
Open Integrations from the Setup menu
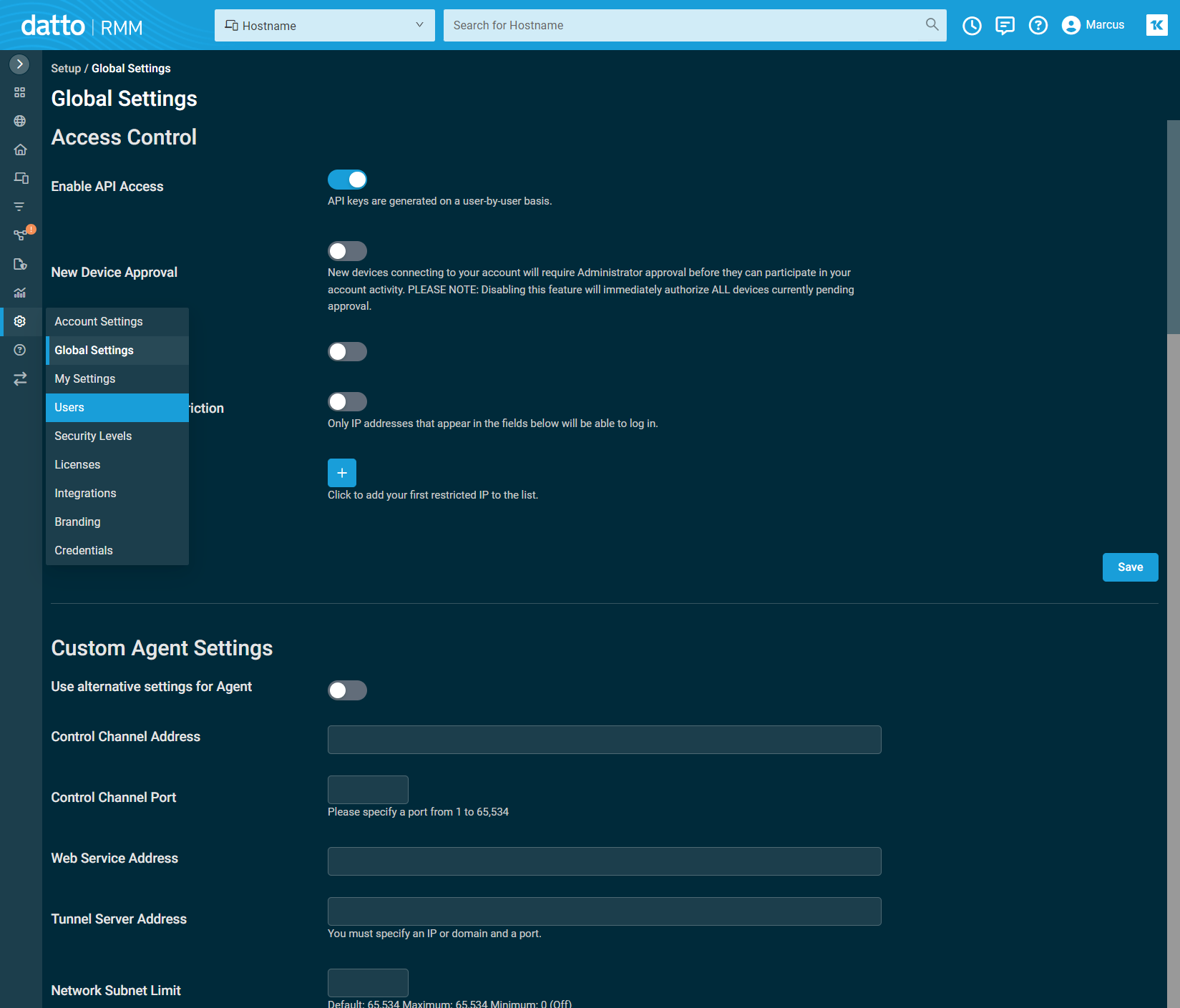[x=117, y=494]
